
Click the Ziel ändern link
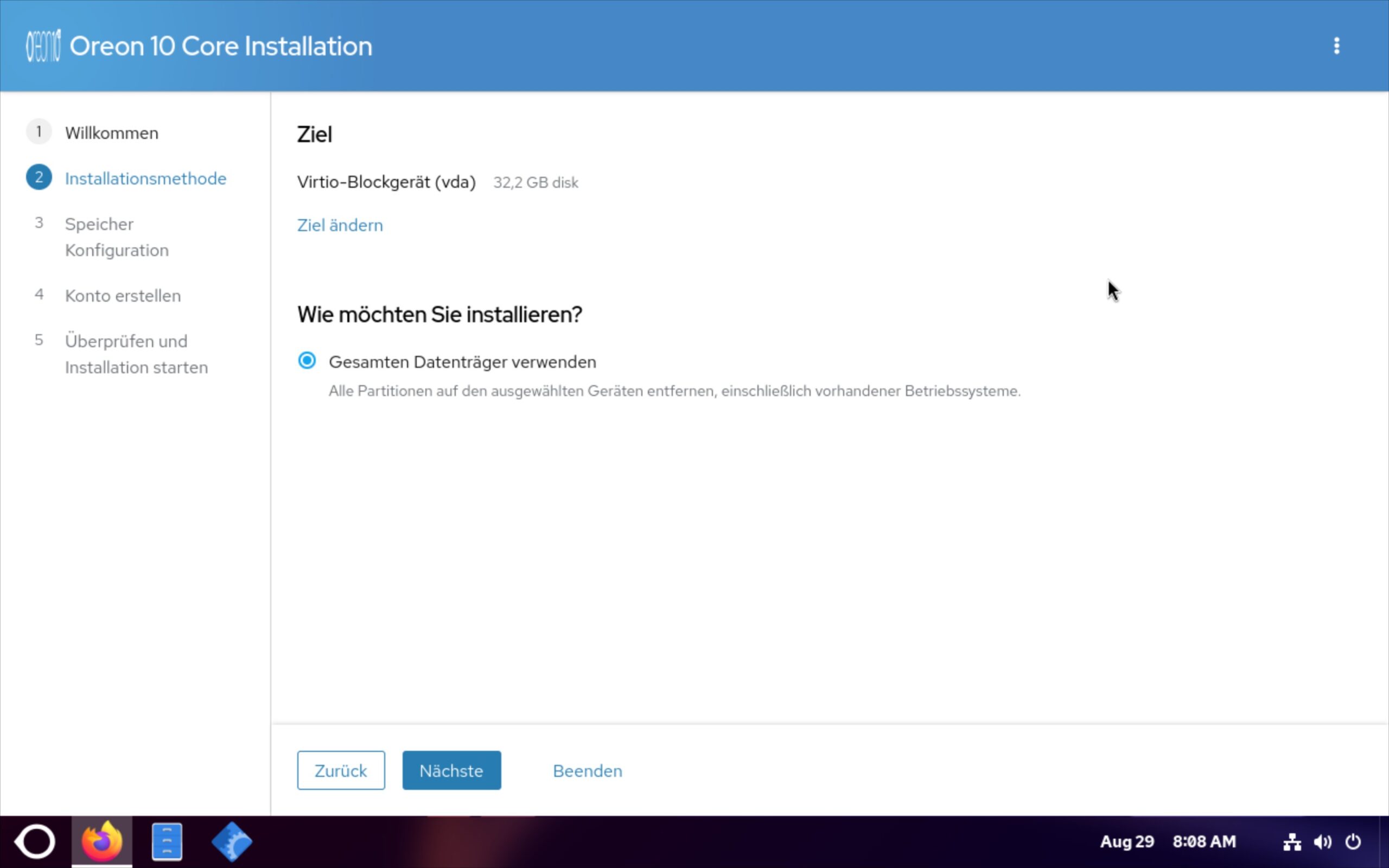click(x=340, y=225)
